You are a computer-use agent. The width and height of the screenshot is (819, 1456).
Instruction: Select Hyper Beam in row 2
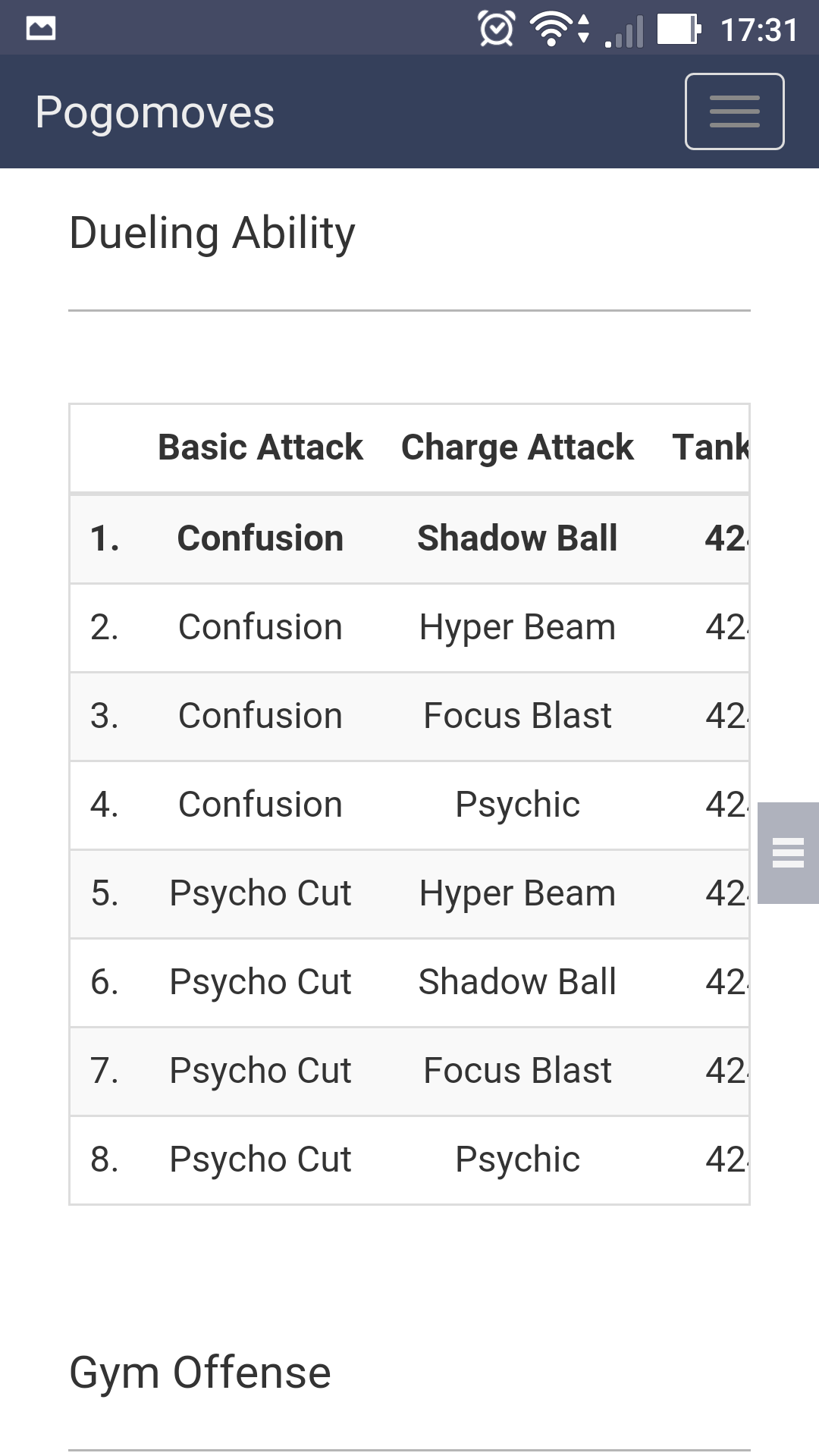point(517,628)
